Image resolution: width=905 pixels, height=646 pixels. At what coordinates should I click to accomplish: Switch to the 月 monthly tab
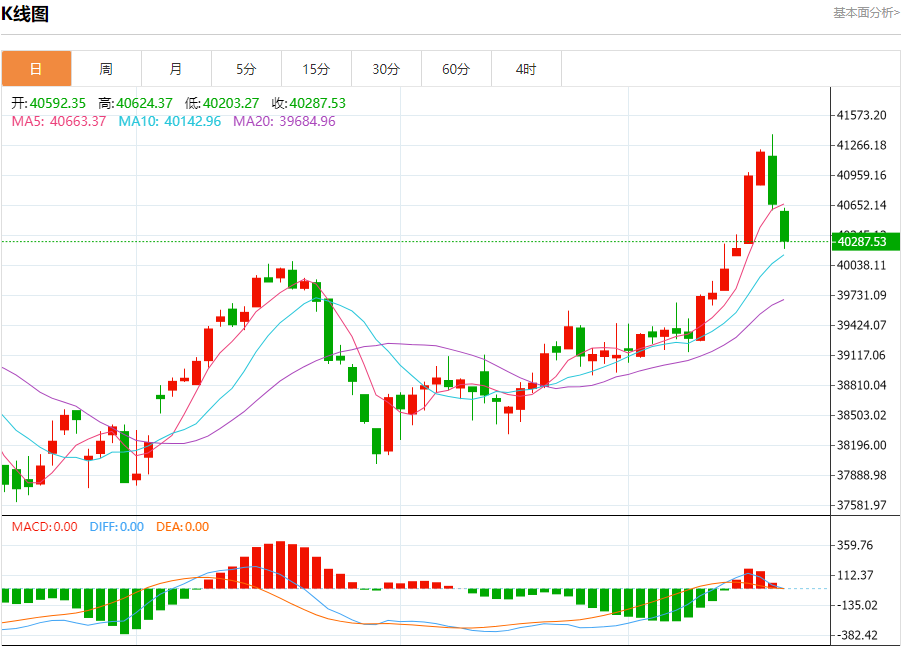pos(176,69)
